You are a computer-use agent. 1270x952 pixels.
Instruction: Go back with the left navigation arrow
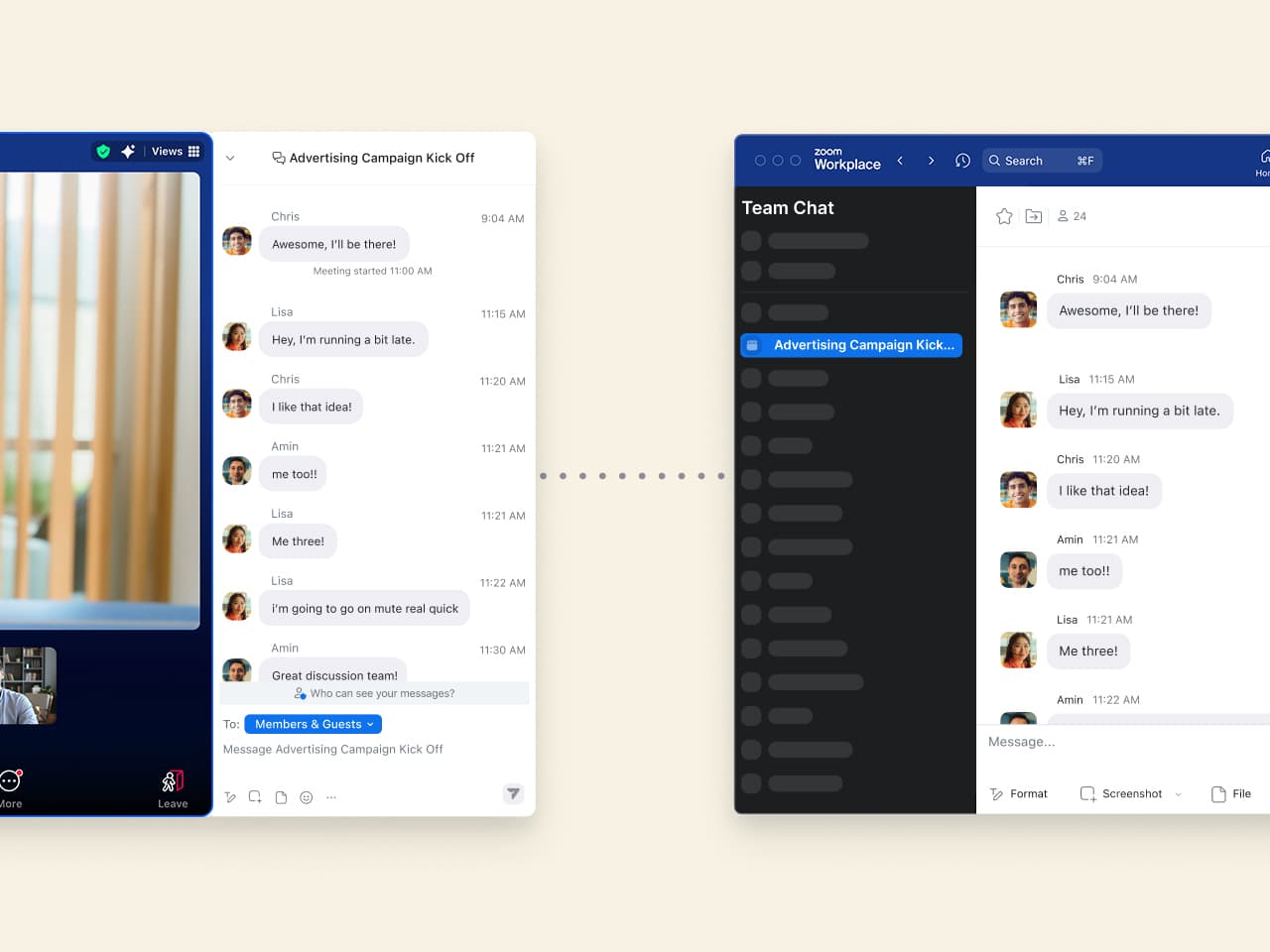point(900,161)
